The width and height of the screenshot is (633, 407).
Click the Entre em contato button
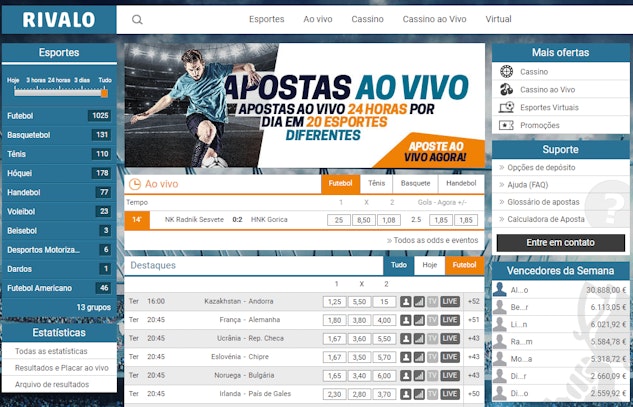560,243
